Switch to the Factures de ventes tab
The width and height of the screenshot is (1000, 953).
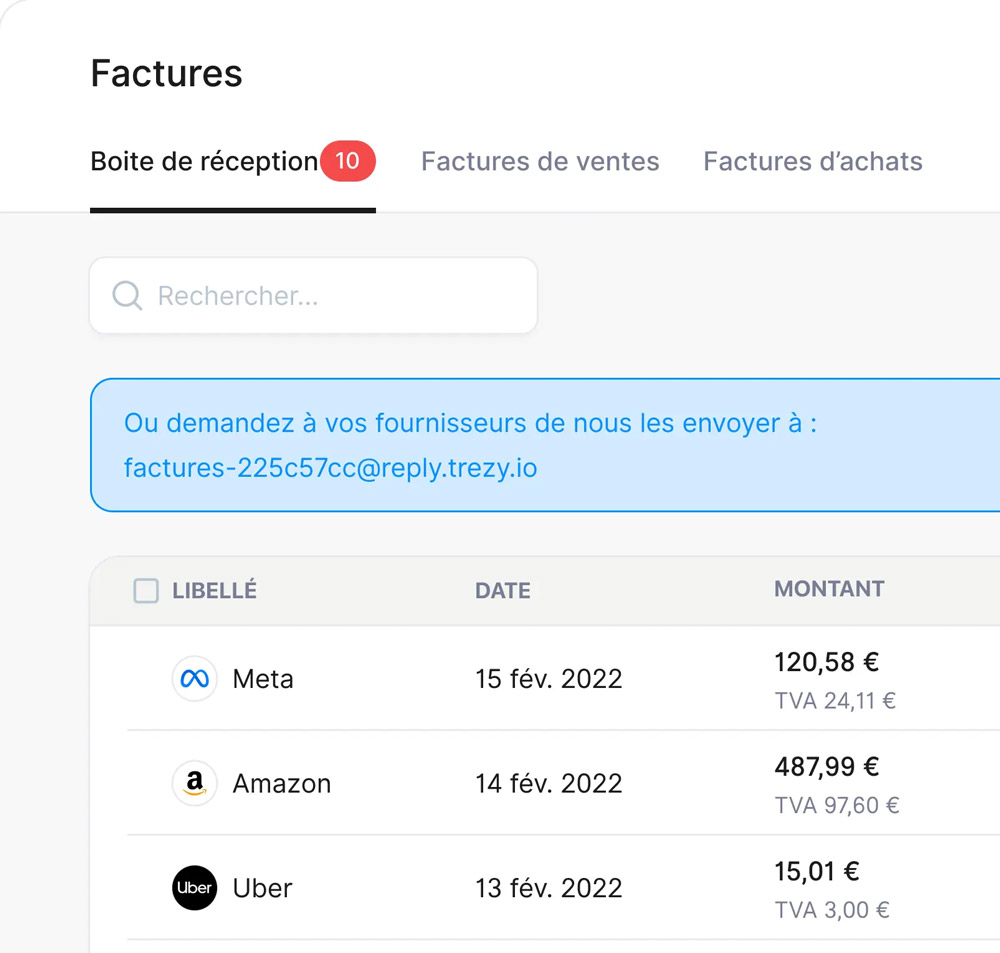540,161
